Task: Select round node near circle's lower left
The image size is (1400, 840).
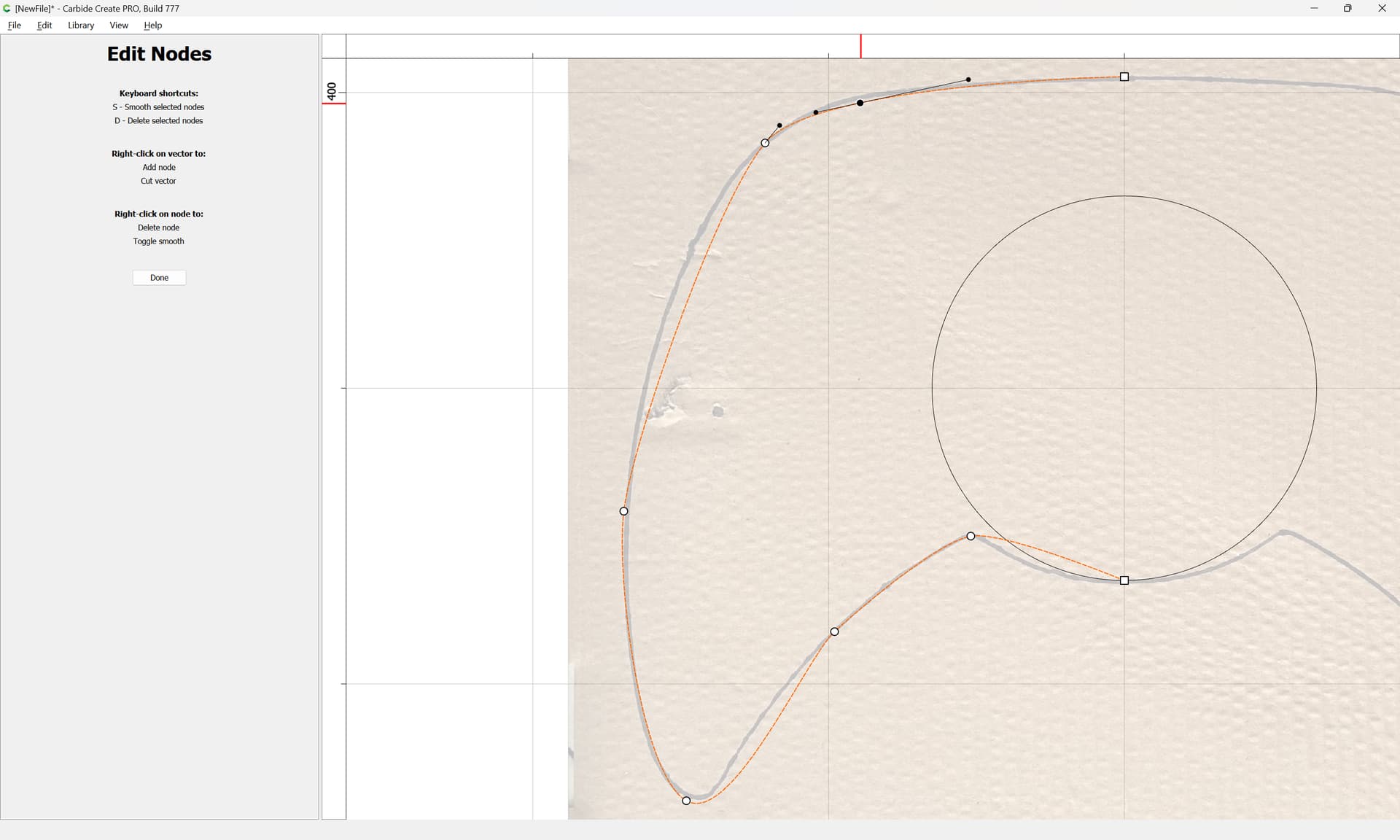Action: point(971,536)
